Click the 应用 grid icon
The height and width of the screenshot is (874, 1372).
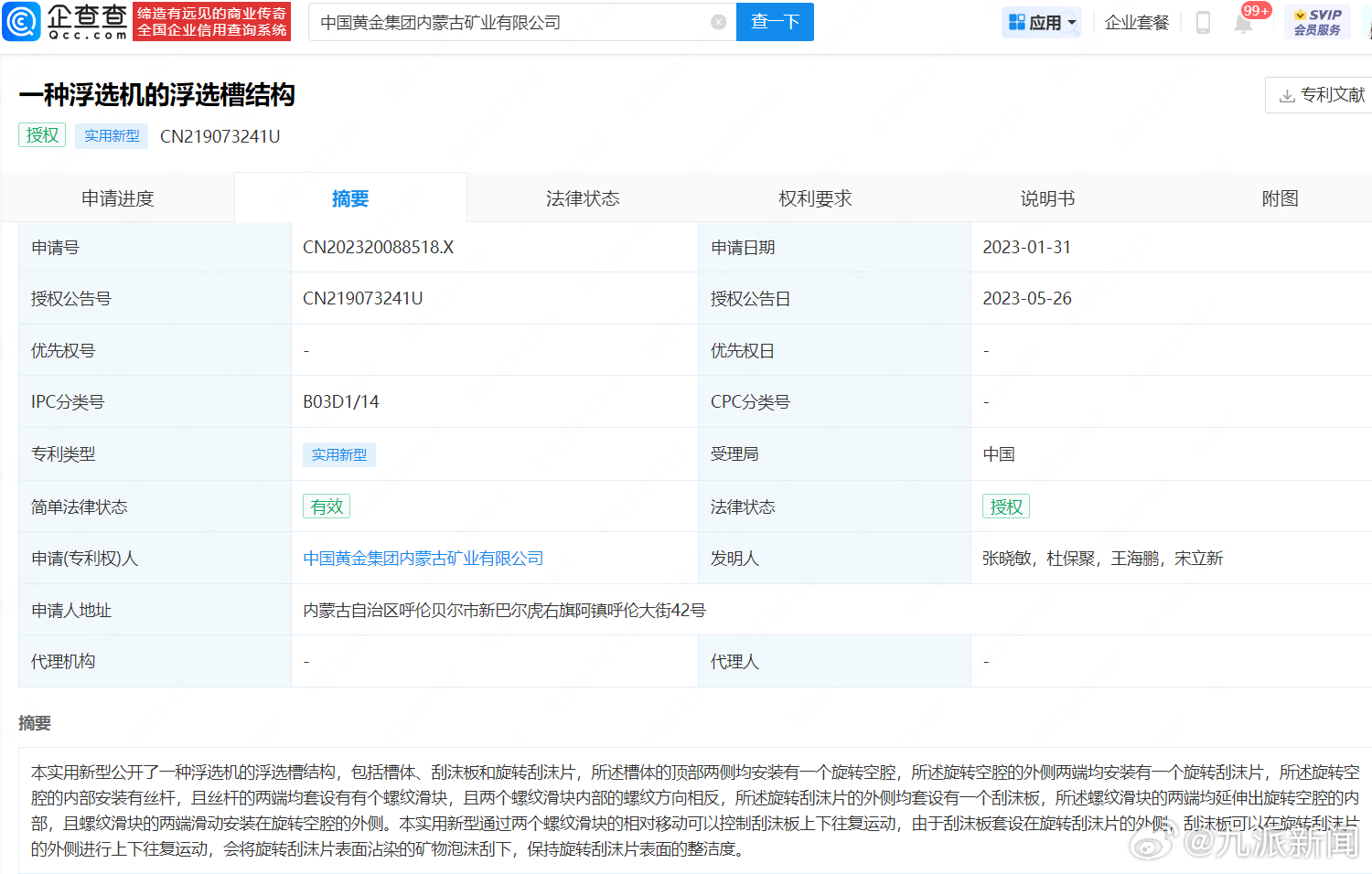tap(1016, 22)
